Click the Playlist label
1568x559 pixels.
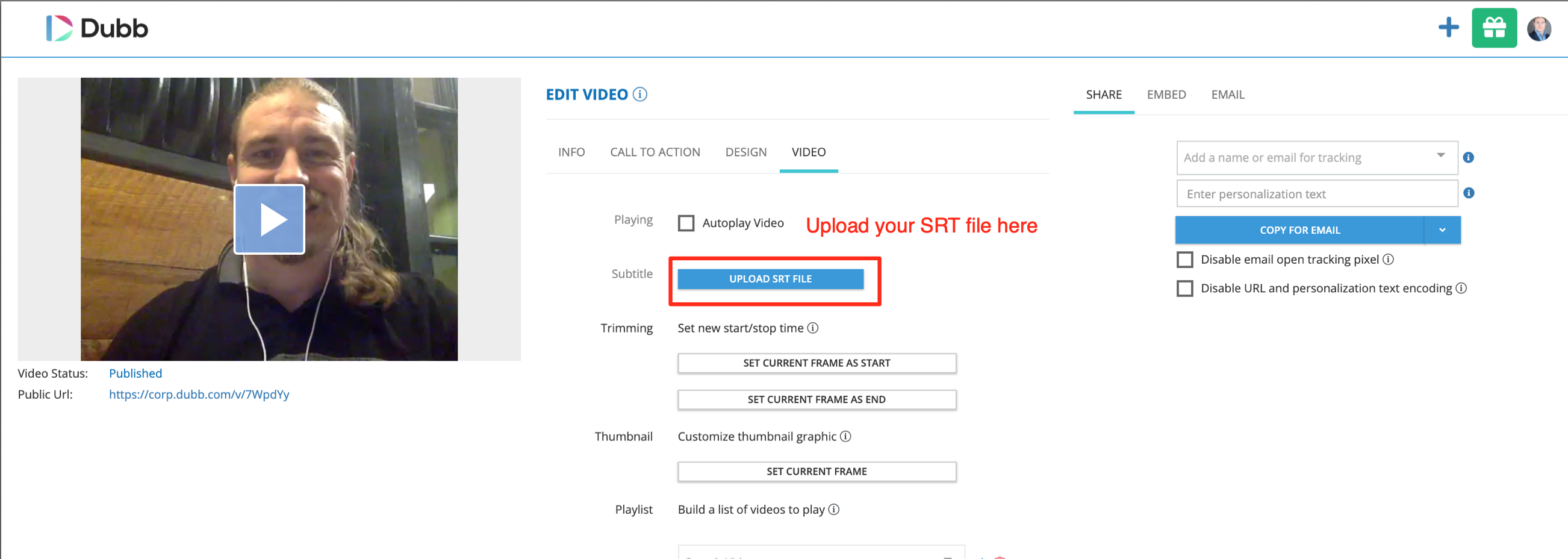click(633, 510)
